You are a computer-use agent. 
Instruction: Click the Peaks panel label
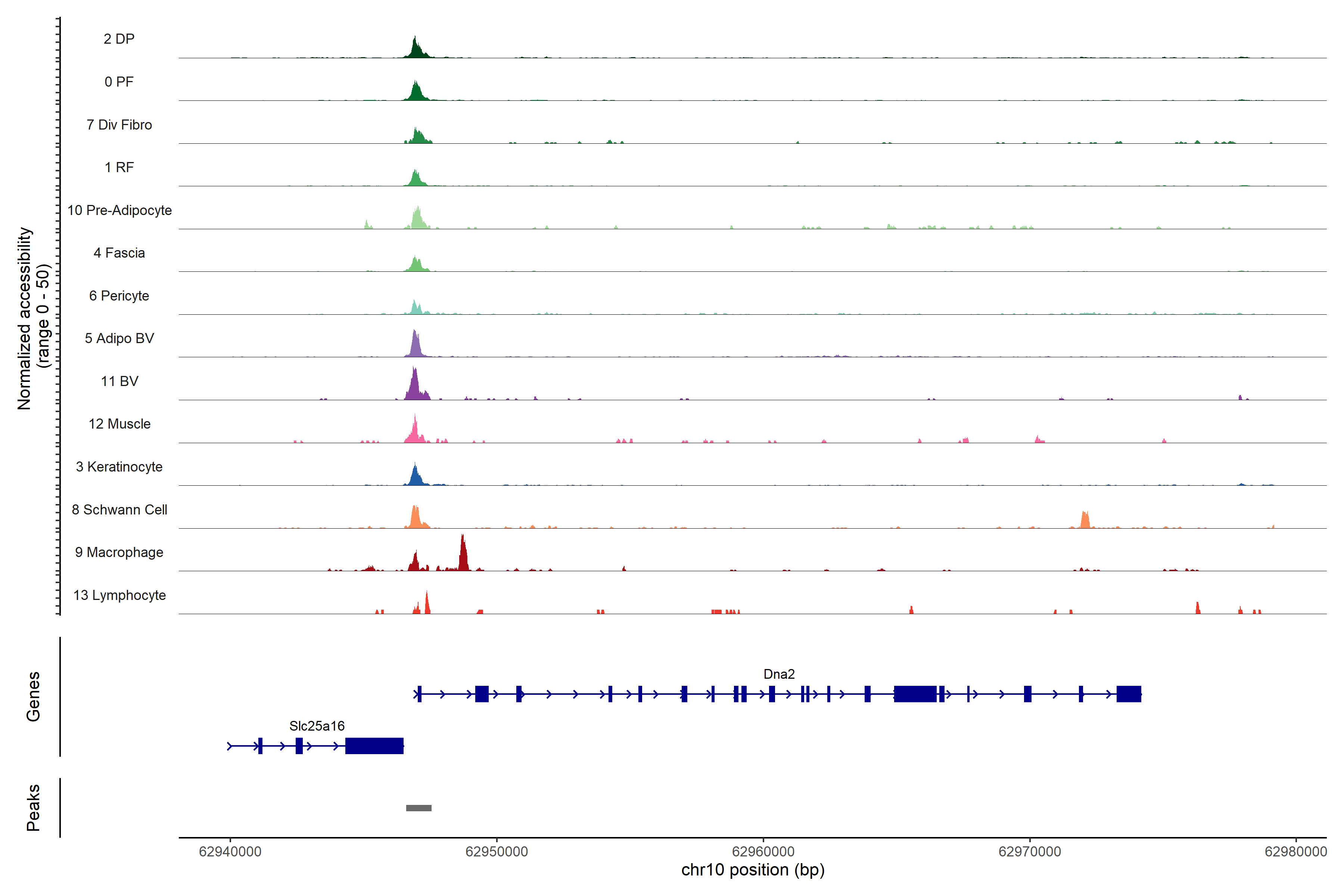33,808
